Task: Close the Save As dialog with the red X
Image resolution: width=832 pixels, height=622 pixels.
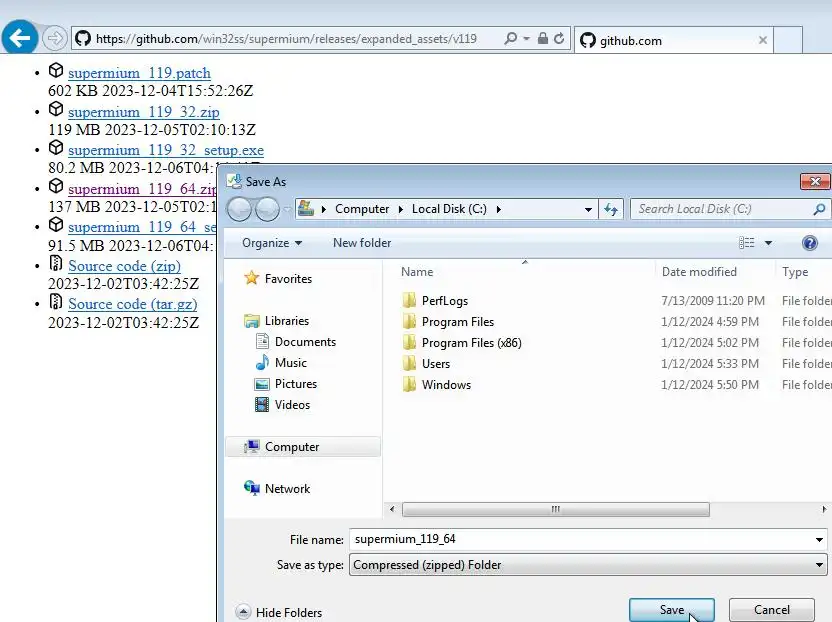Action: point(815,182)
